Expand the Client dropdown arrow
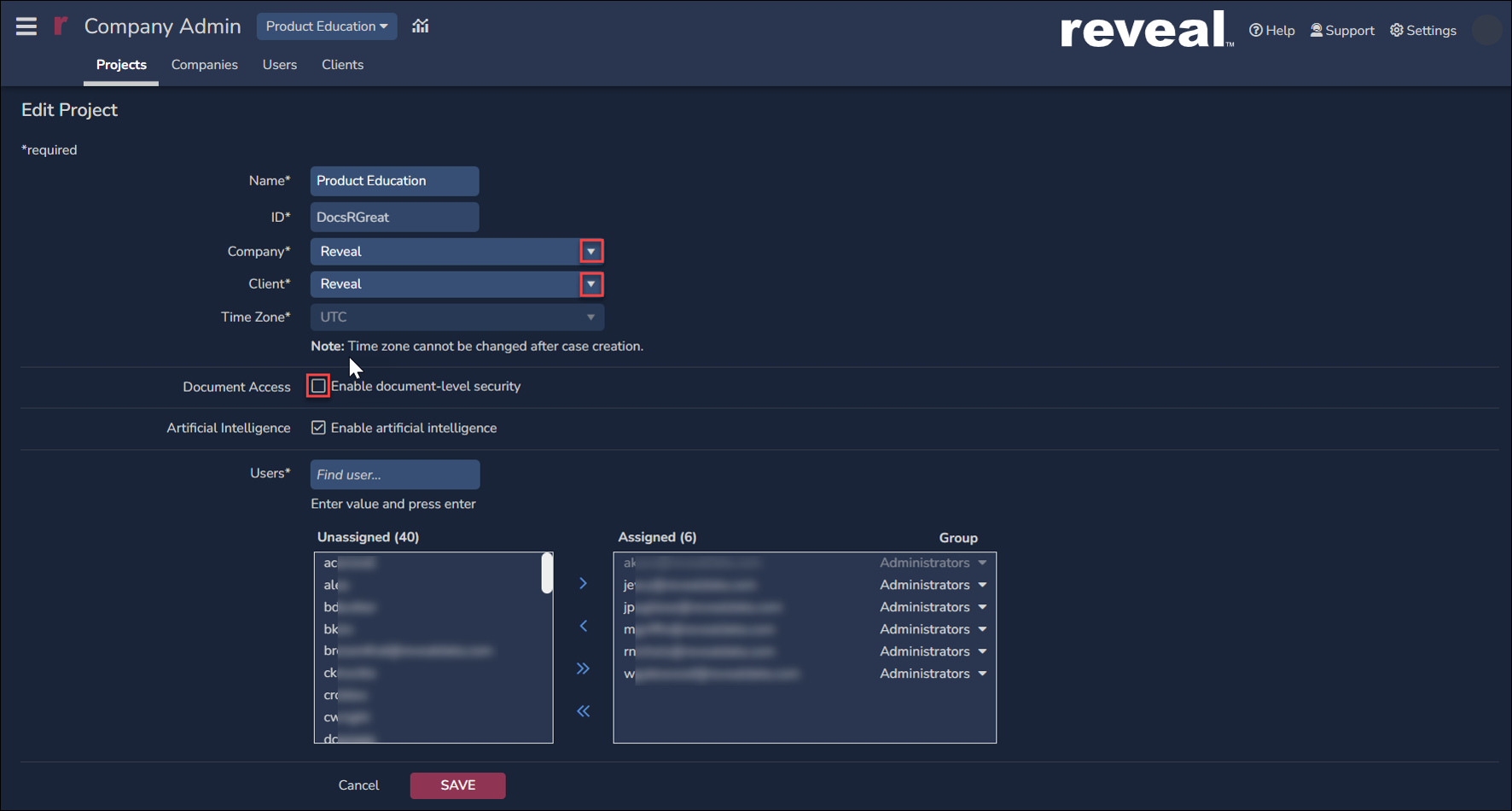The width and height of the screenshot is (1512, 811). pos(591,284)
